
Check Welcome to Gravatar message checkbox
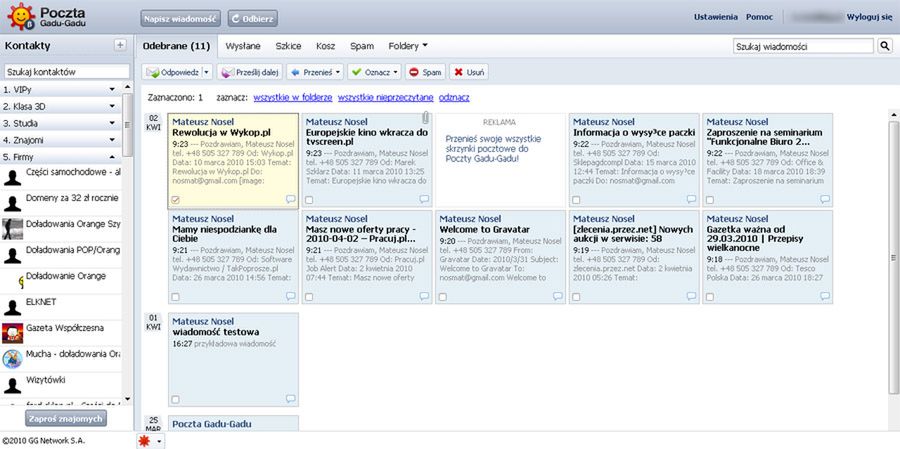(x=443, y=297)
